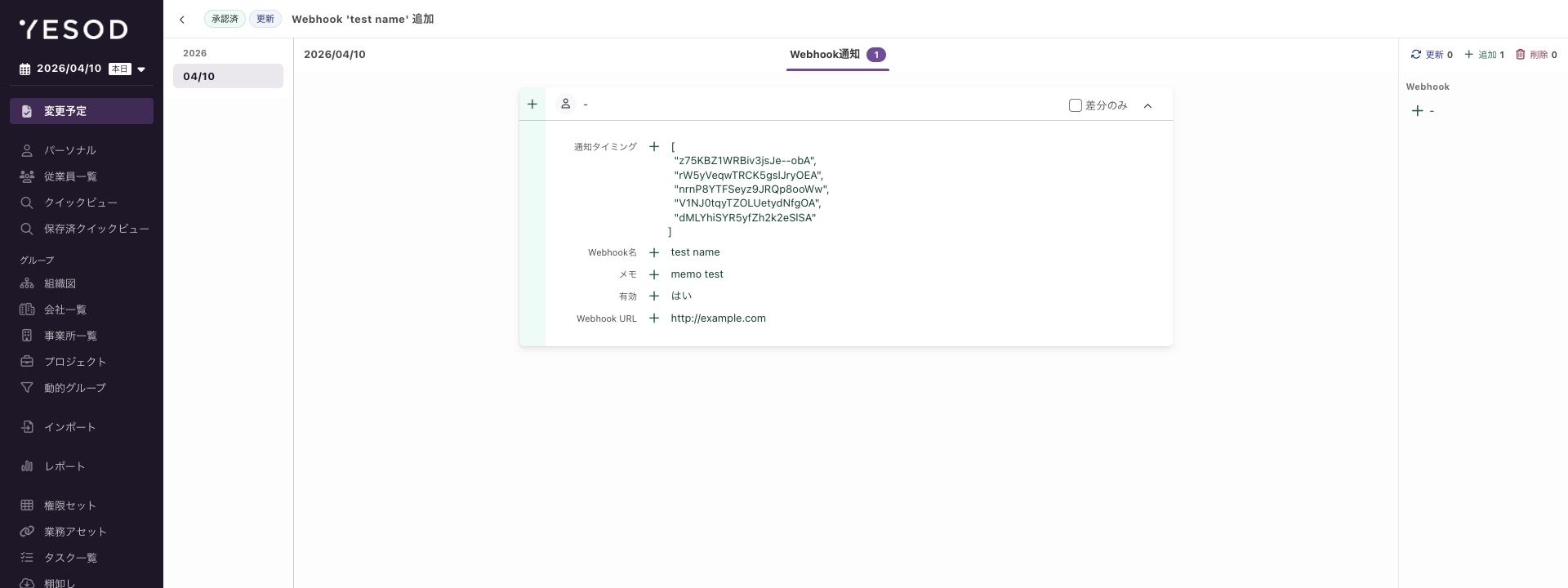Click the 追加 plus counter icon

(x=1468, y=55)
